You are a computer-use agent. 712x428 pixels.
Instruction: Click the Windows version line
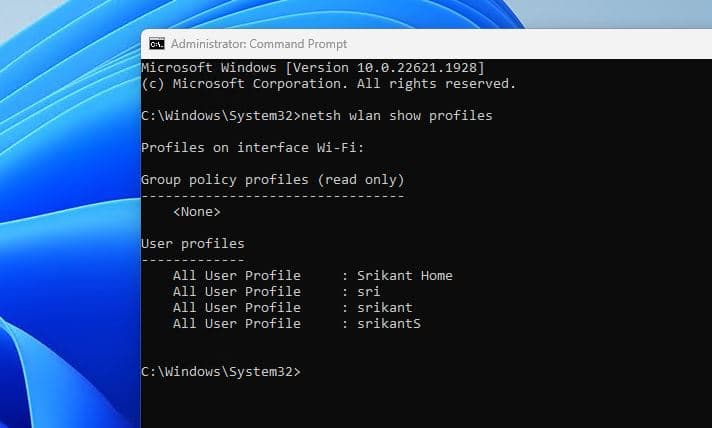click(313, 68)
